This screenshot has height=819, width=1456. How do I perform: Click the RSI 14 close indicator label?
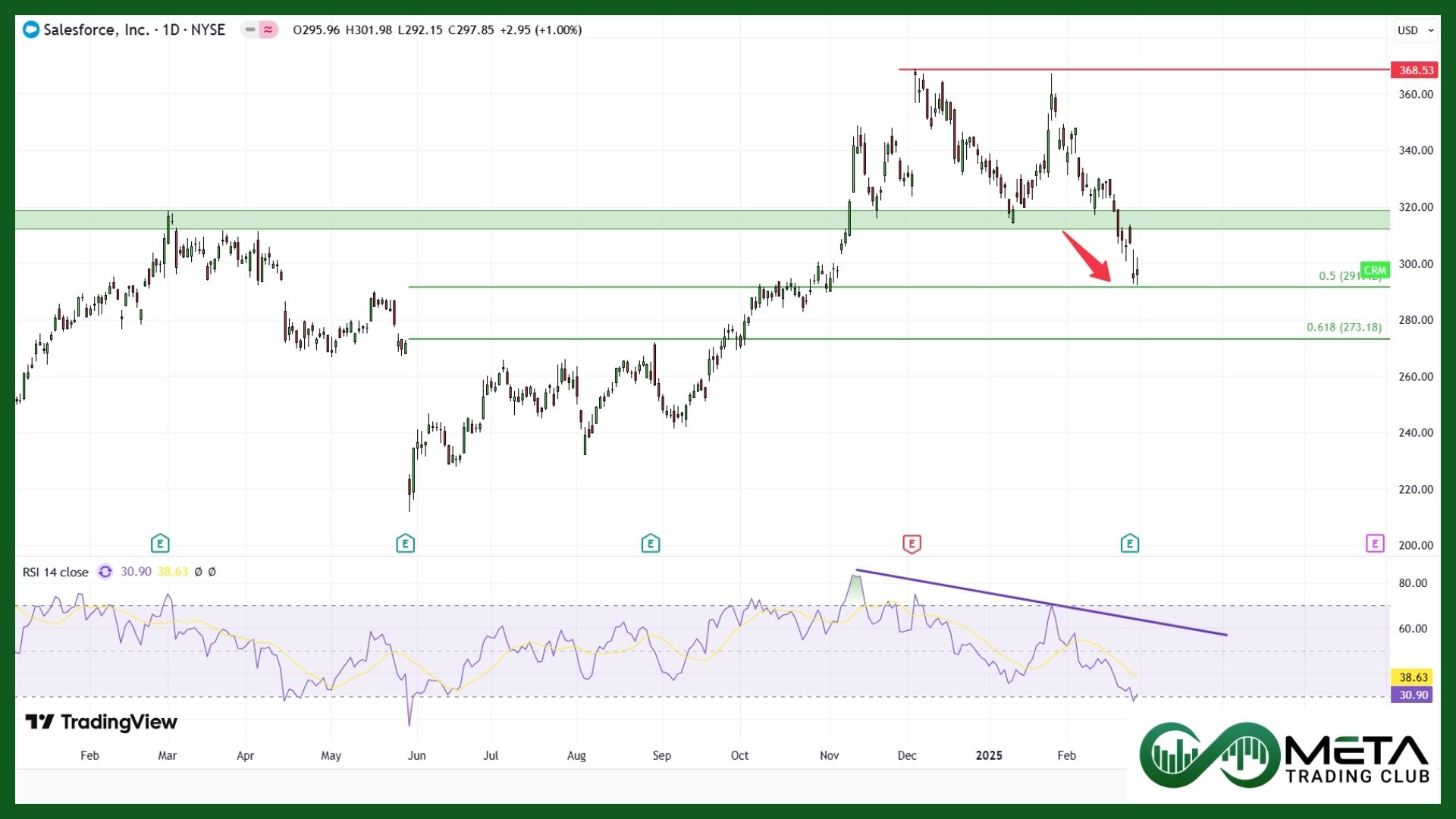tap(55, 572)
